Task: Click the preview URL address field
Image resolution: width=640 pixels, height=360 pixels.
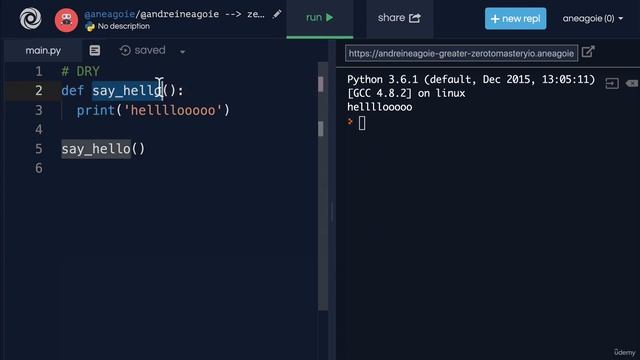Action: [461, 53]
